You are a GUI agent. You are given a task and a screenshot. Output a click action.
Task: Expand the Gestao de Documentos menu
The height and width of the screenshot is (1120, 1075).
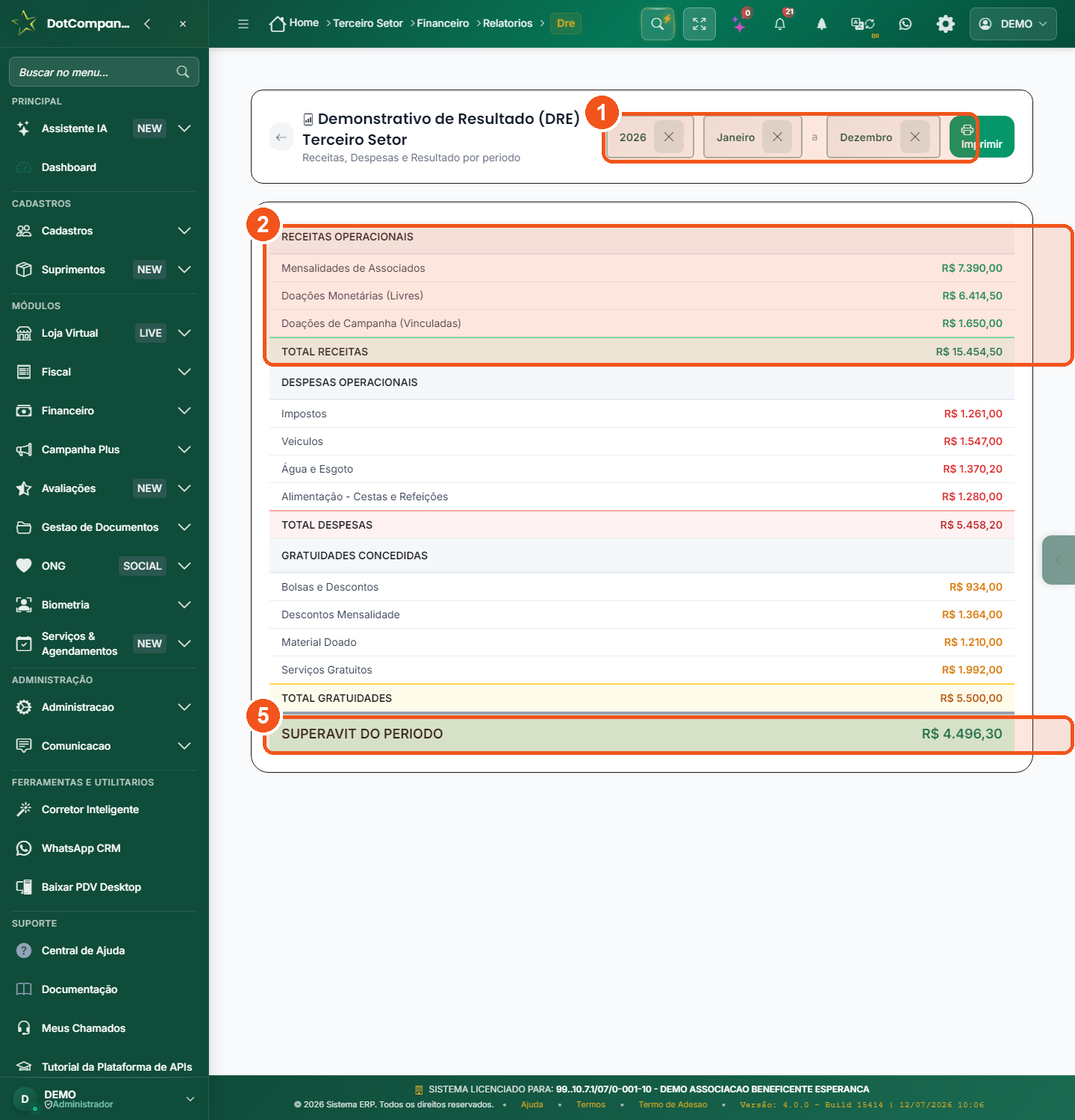pos(184,527)
